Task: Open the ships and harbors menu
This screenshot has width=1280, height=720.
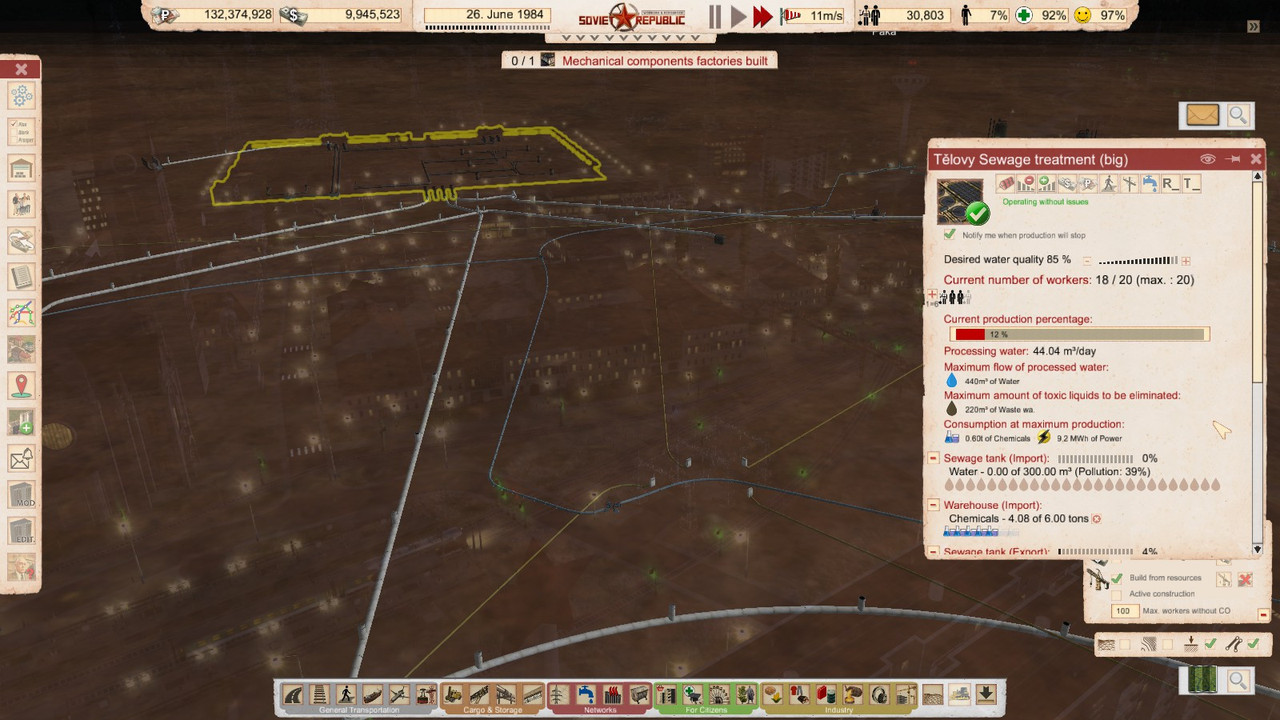Action: 372,694
